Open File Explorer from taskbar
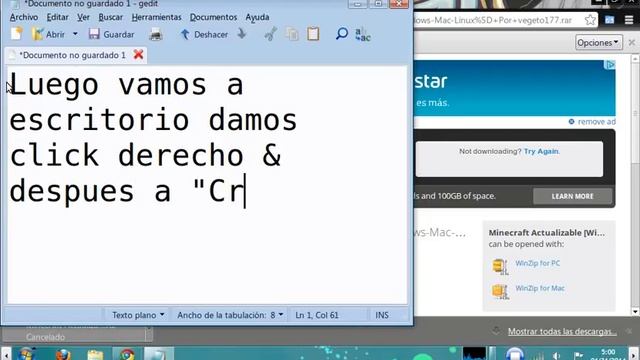This screenshot has height=360, width=640. (95, 354)
